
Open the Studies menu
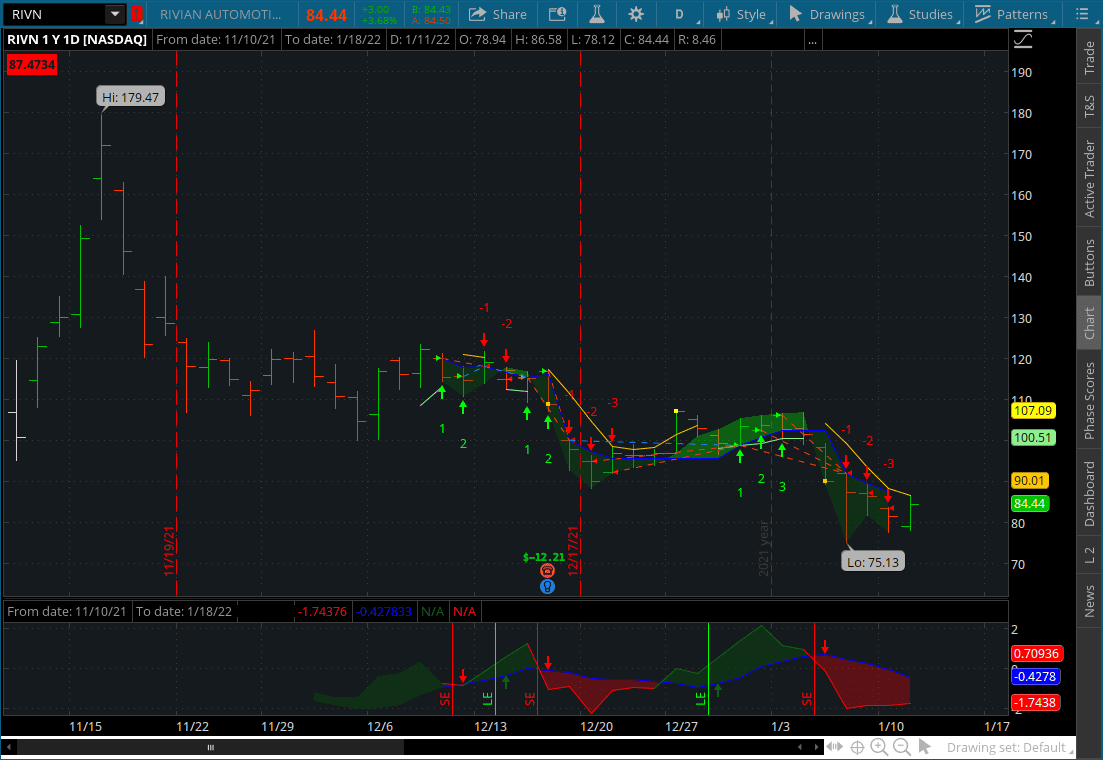(920, 14)
